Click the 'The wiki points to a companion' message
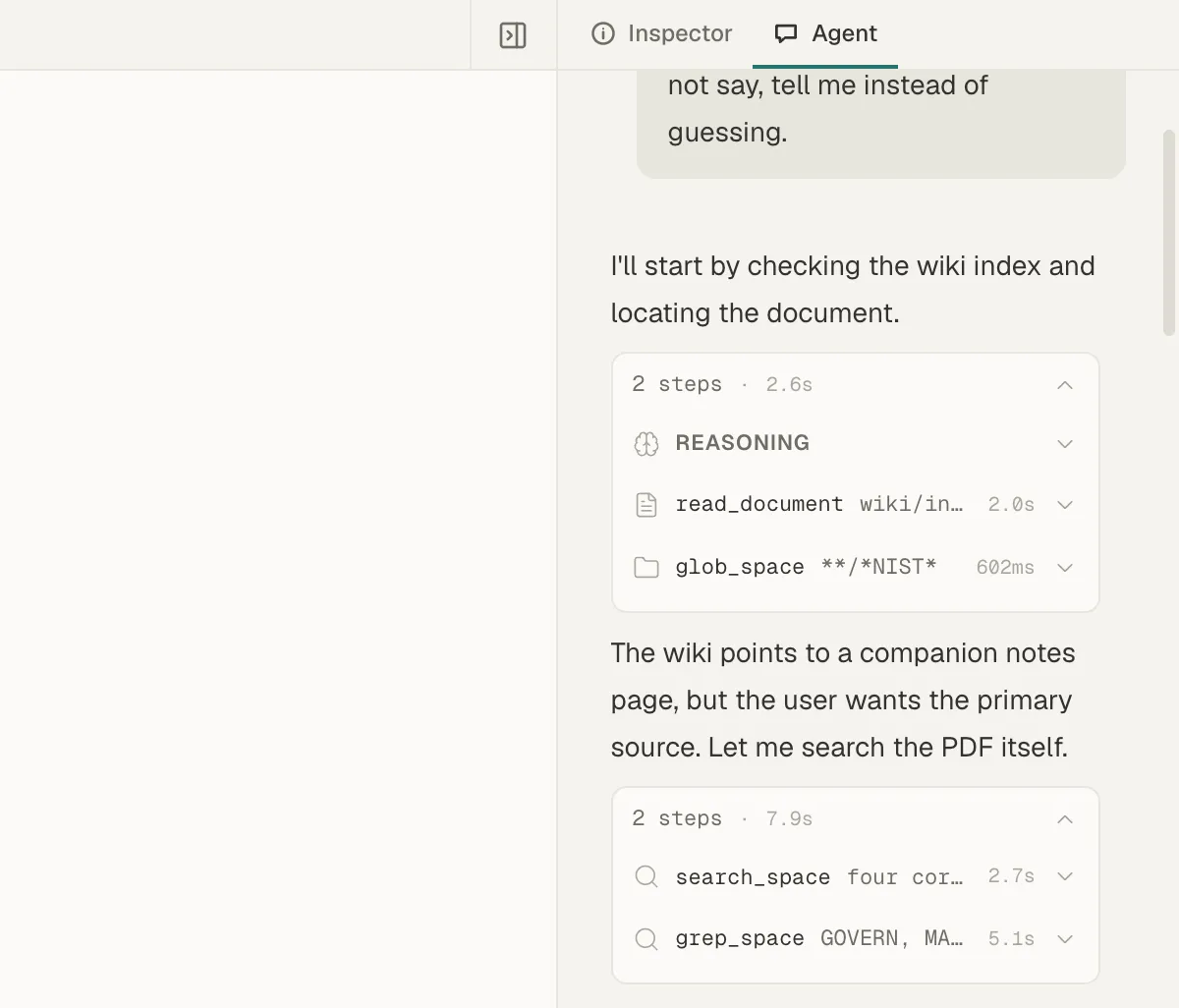 pyautogui.click(x=843, y=700)
